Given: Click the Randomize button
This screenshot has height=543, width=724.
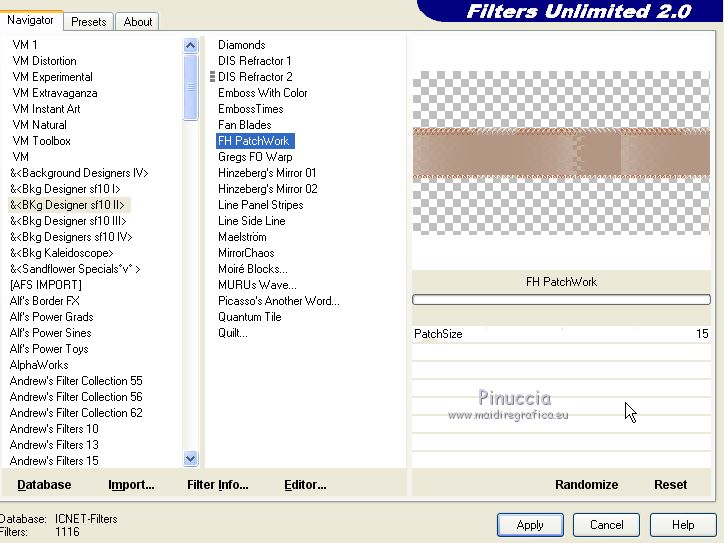Looking at the screenshot, I should (586, 484).
